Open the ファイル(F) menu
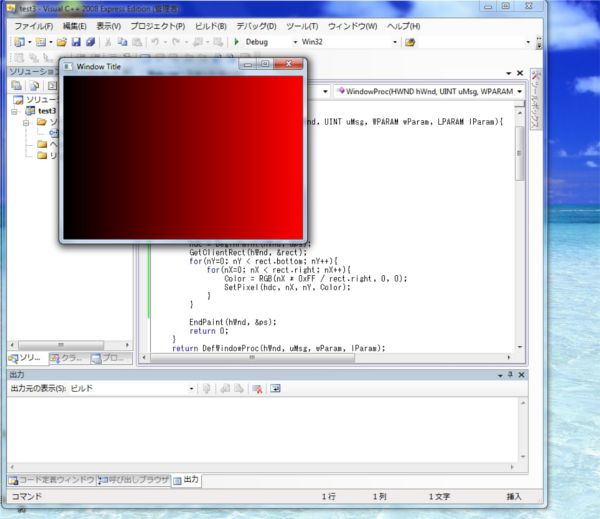 (34, 26)
